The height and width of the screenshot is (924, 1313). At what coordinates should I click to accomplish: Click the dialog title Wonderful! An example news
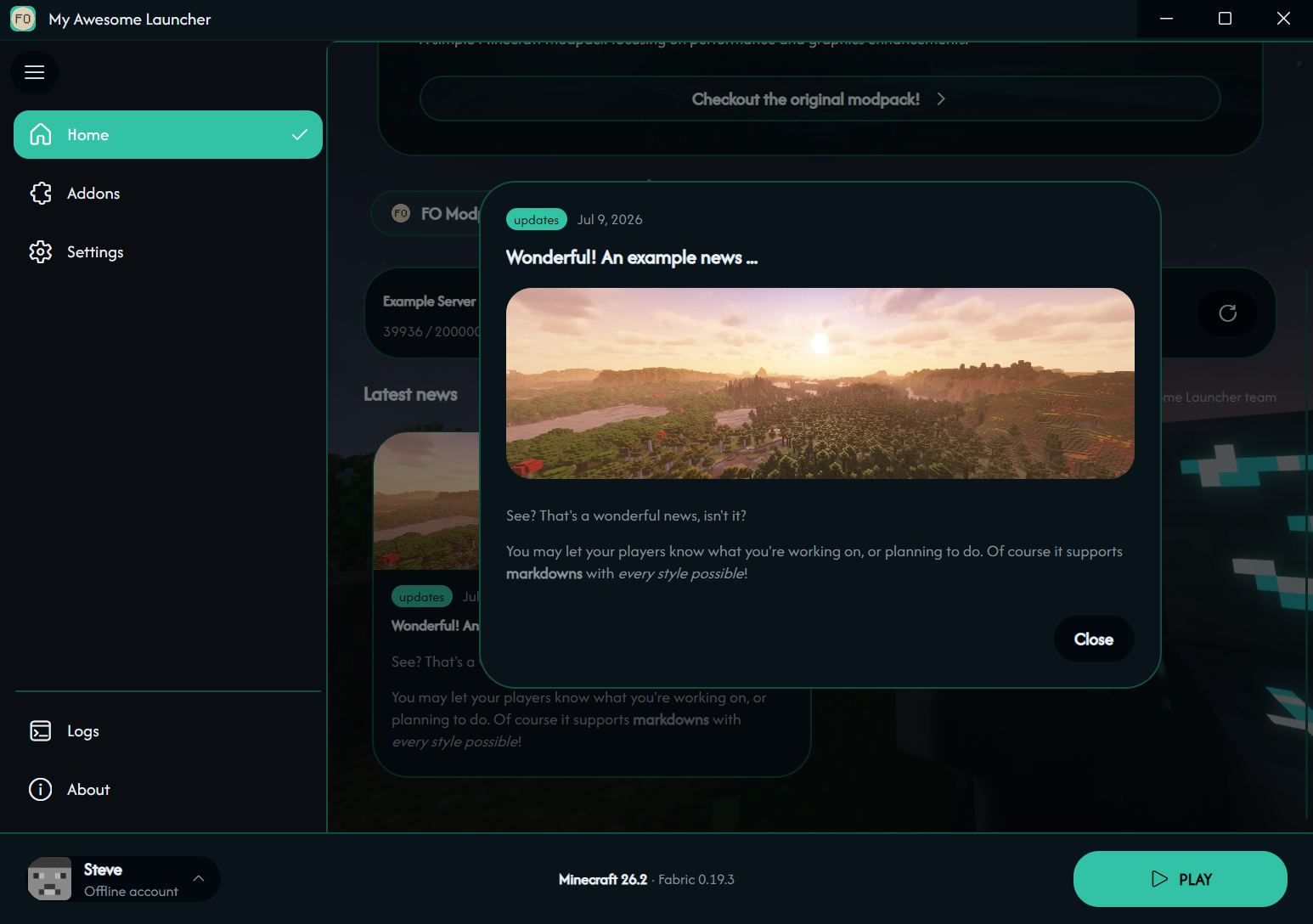click(x=632, y=257)
